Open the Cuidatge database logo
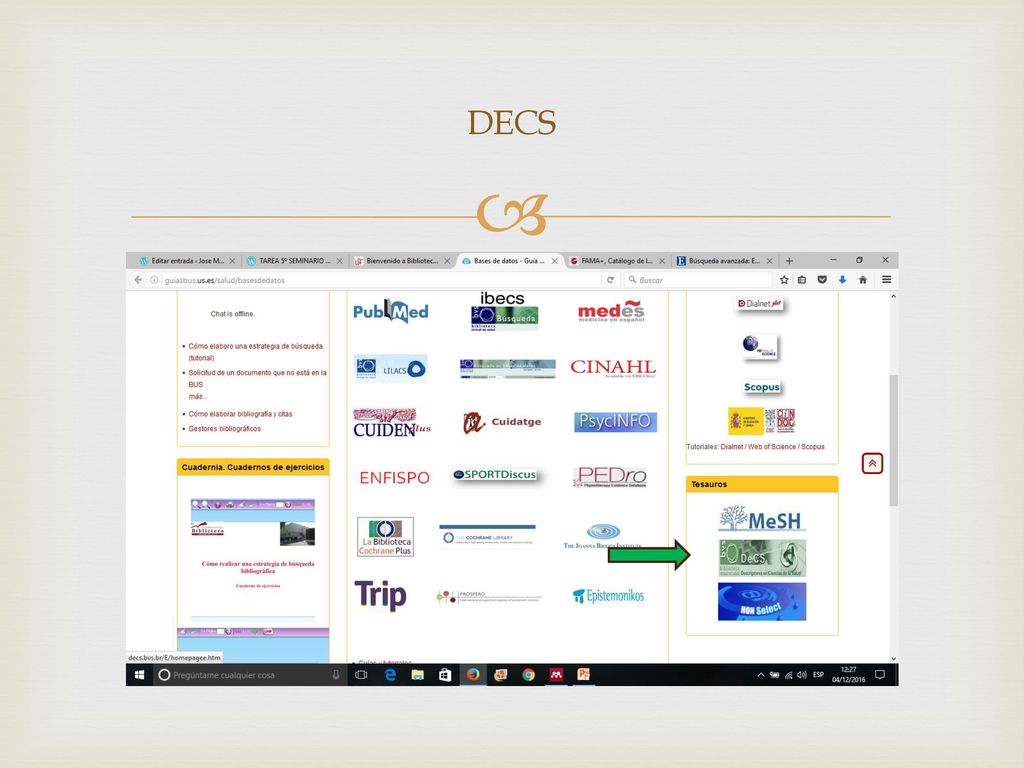Viewport: 1024px width, 768px height. click(502, 423)
